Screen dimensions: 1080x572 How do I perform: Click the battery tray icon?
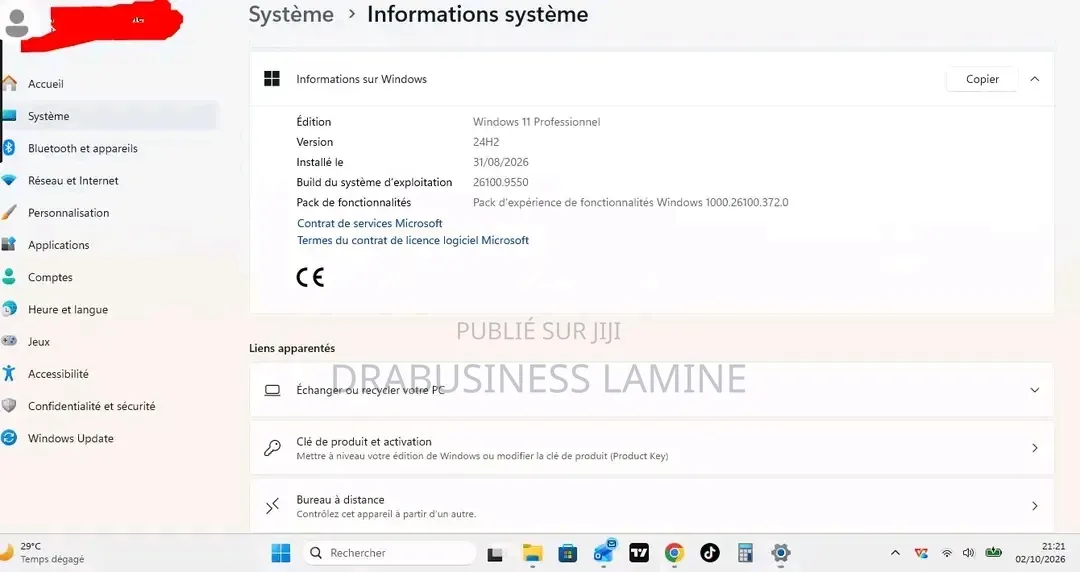point(993,552)
